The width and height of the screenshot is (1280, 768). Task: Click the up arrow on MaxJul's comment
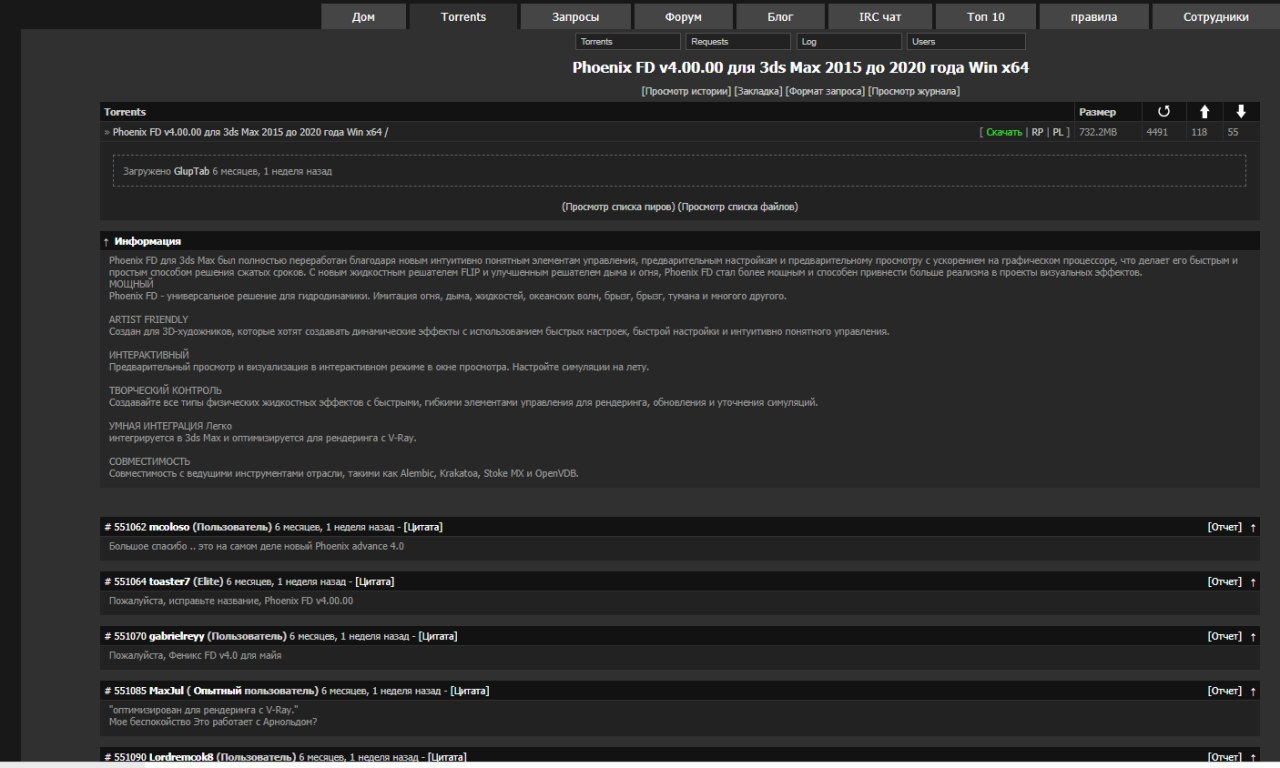coord(1253,691)
